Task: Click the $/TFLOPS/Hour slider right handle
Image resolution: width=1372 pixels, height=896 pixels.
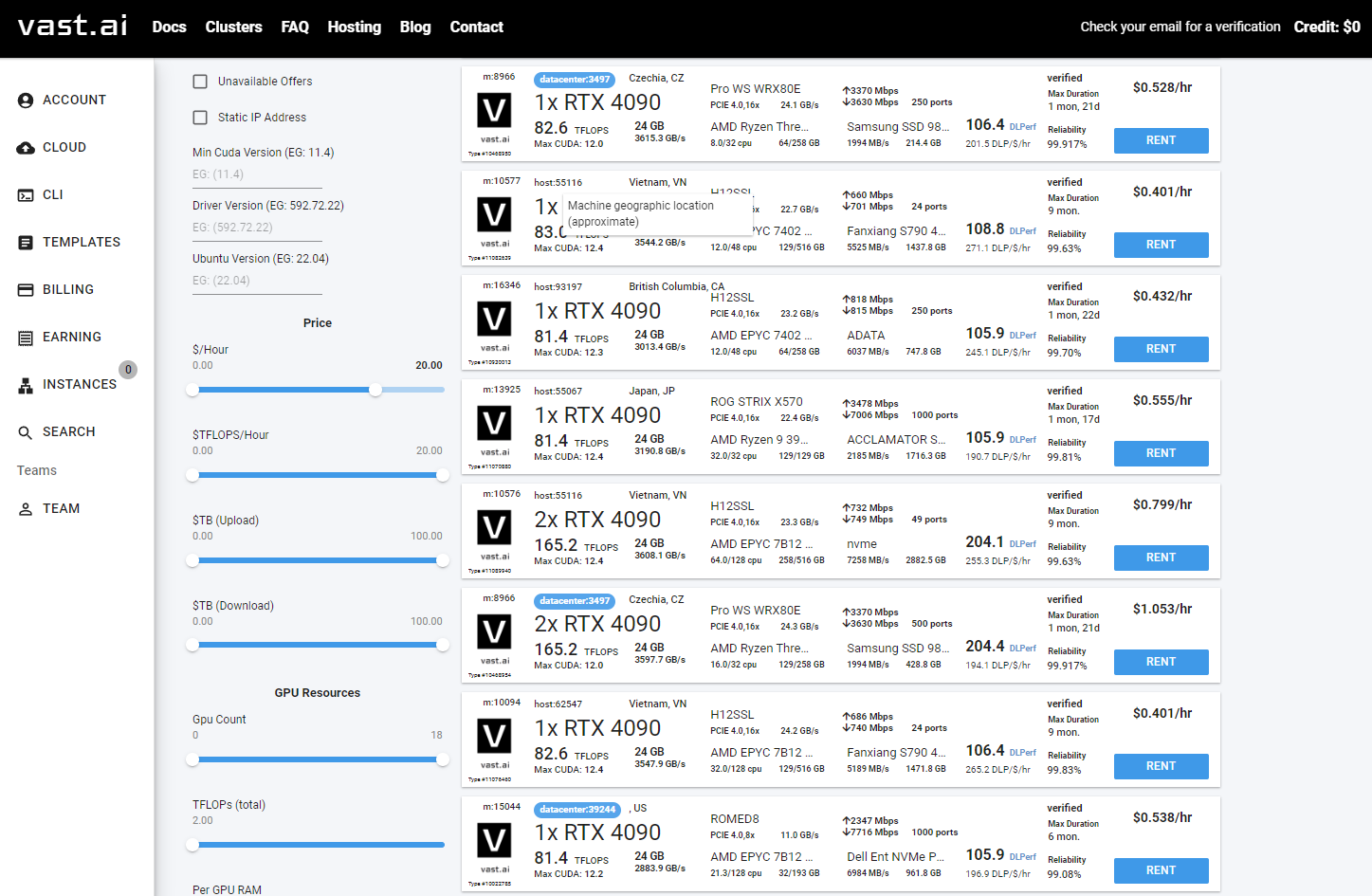Action: pos(442,475)
